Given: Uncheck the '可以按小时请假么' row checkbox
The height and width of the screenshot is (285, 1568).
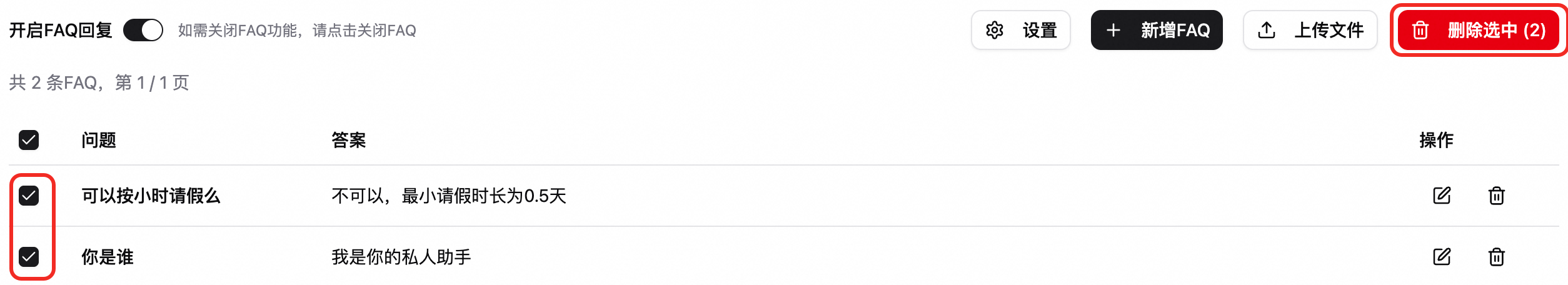Looking at the screenshot, I should [29, 196].
